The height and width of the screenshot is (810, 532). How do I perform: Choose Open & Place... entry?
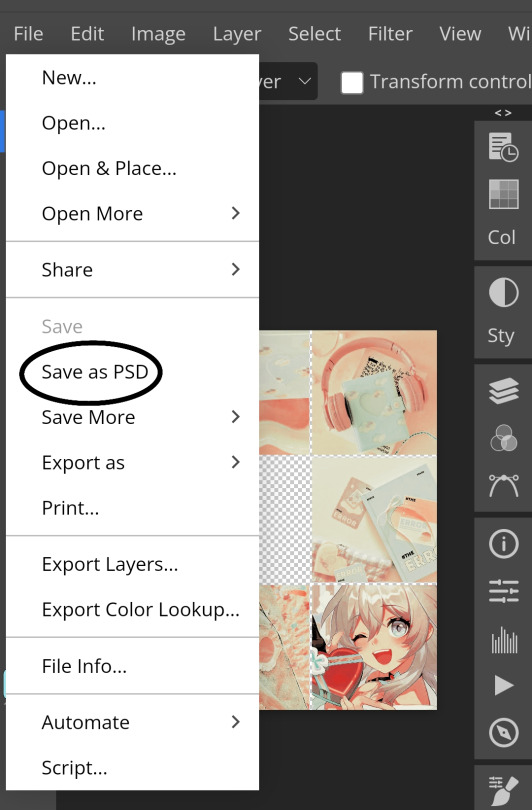point(132,168)
